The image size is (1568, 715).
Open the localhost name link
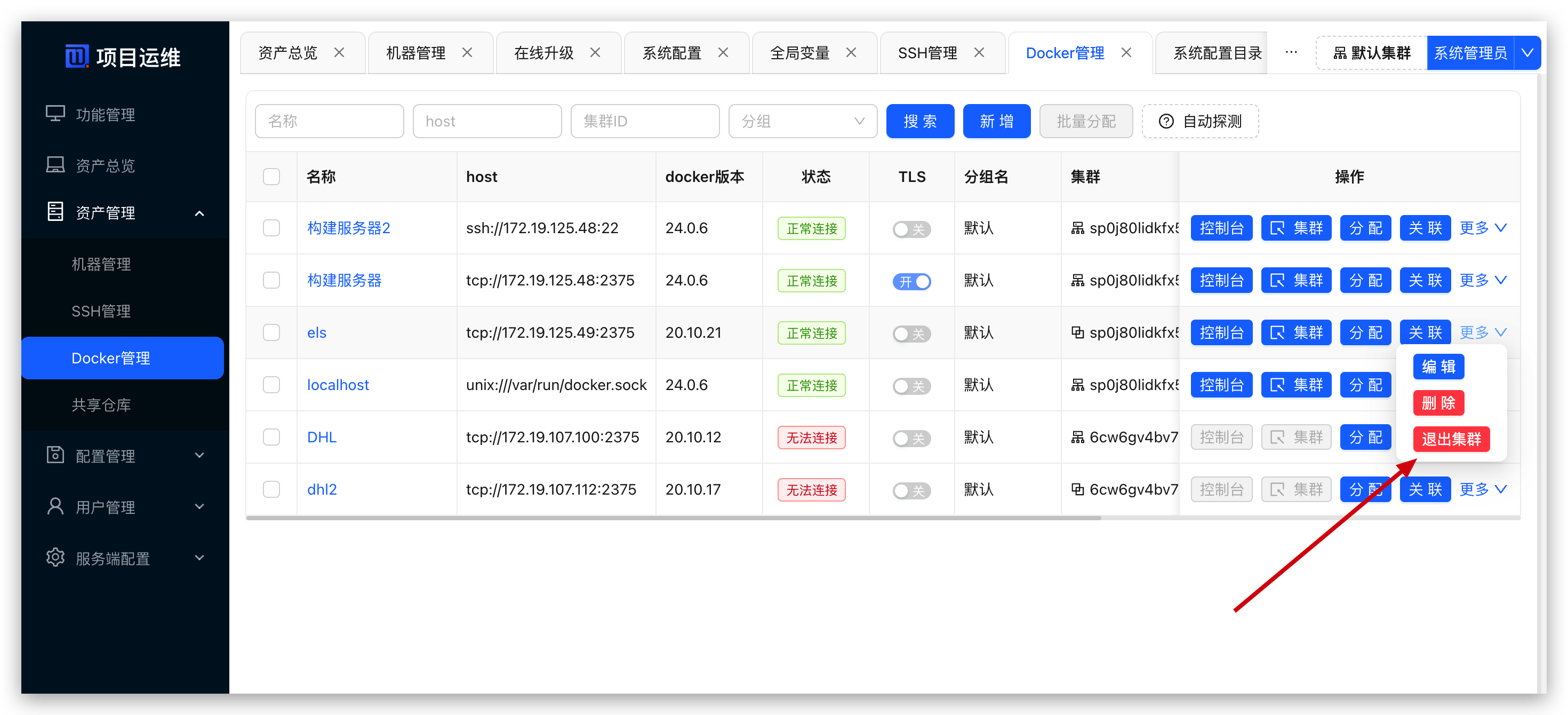click(338, 385)
